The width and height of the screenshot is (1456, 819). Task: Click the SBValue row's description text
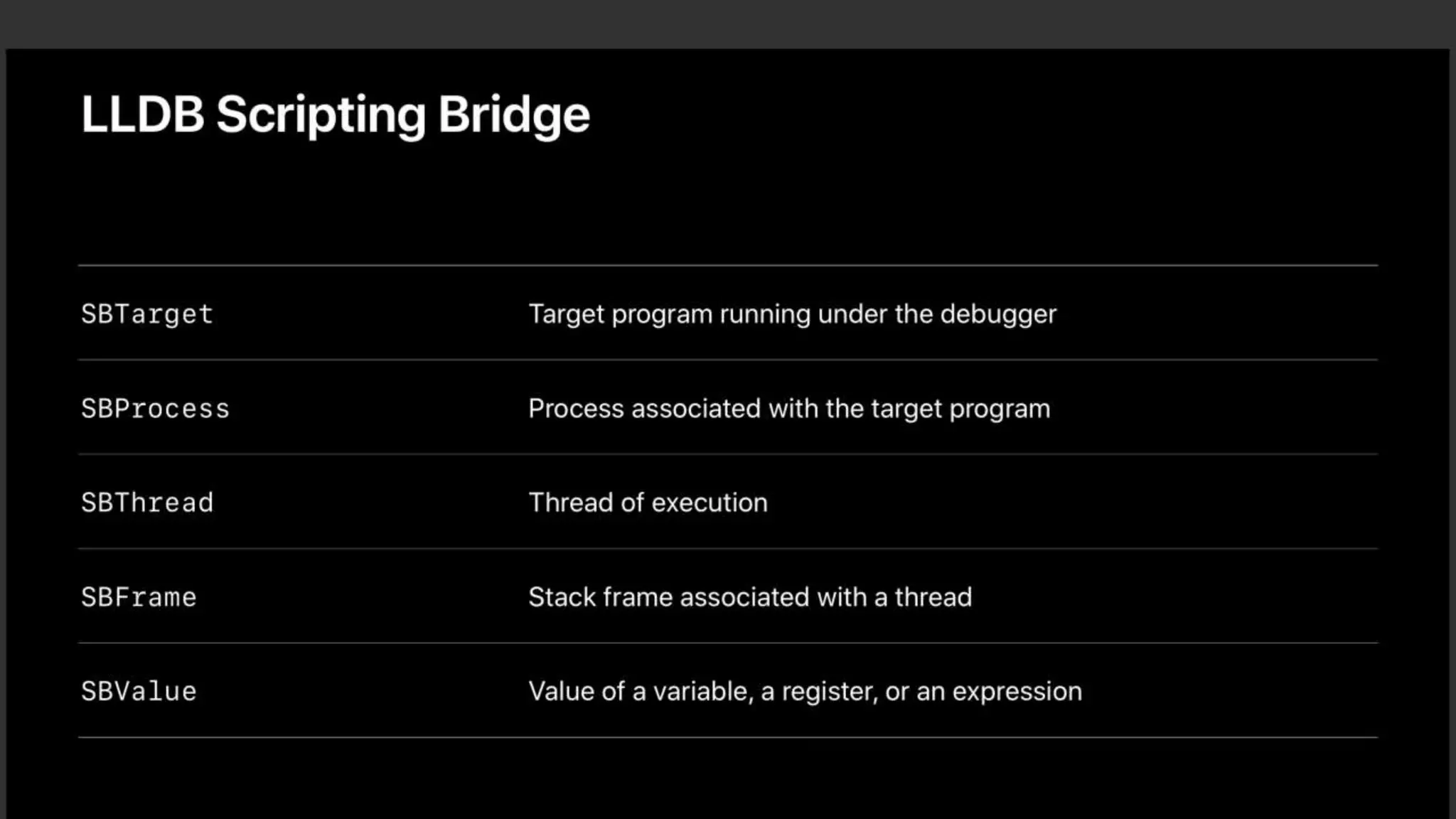click(805, 691)
